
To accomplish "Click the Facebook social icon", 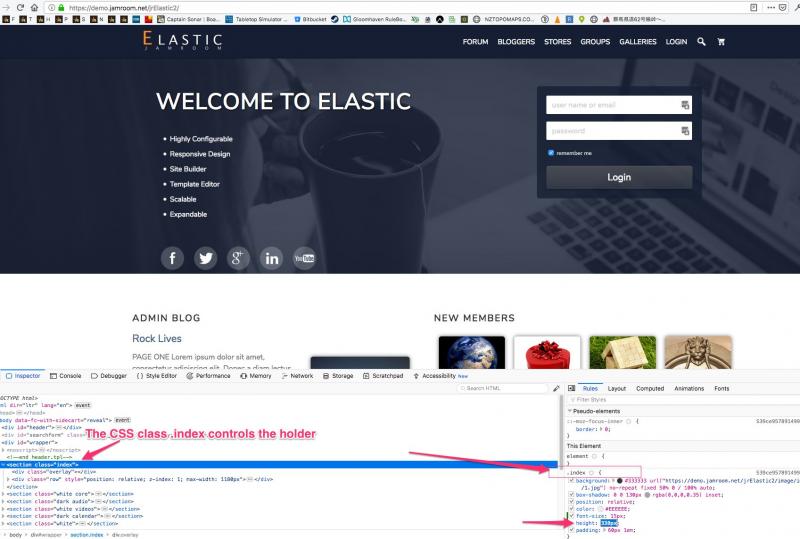I will (x=172, y=258).
